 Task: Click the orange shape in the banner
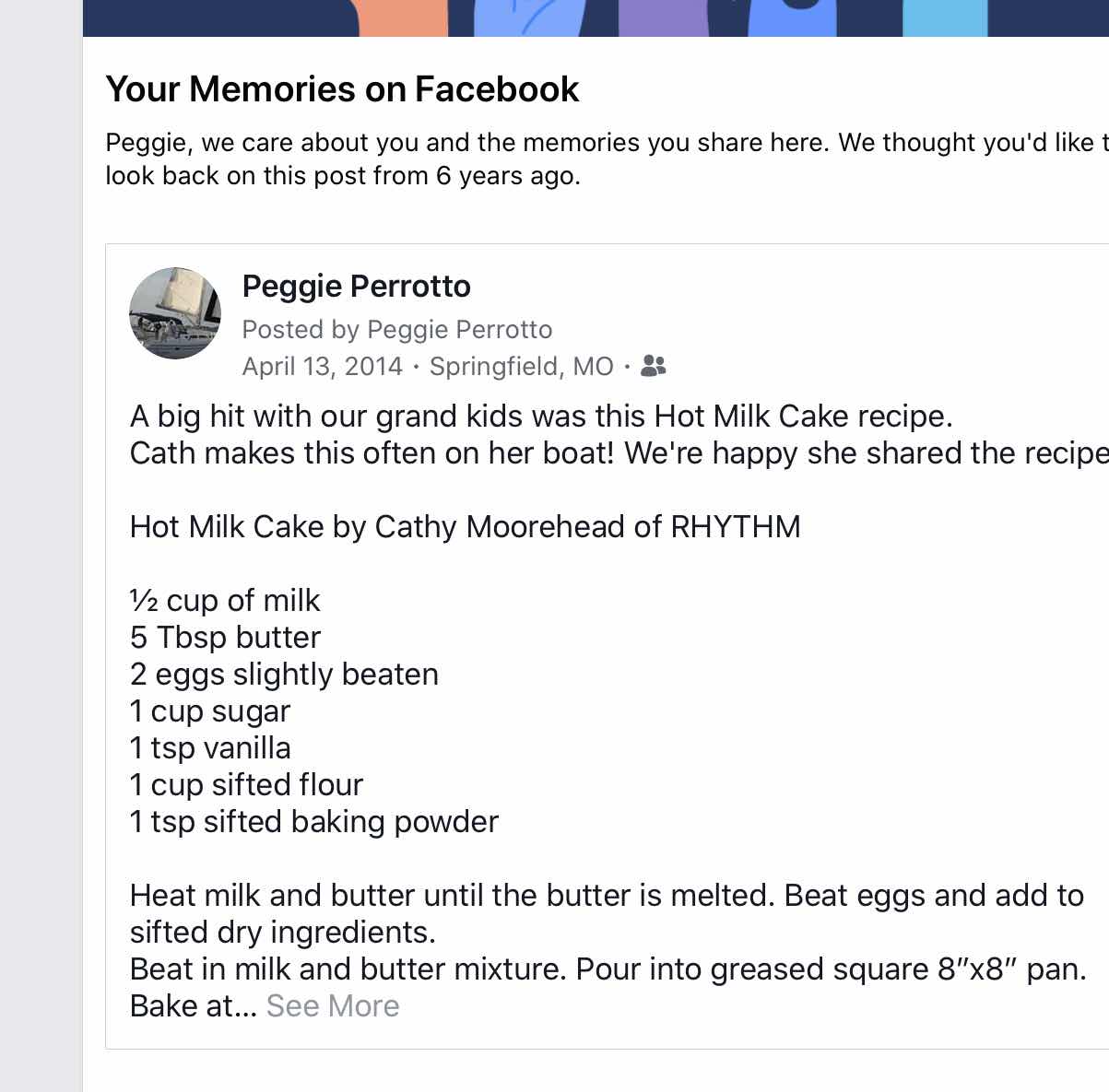(403, 18)
